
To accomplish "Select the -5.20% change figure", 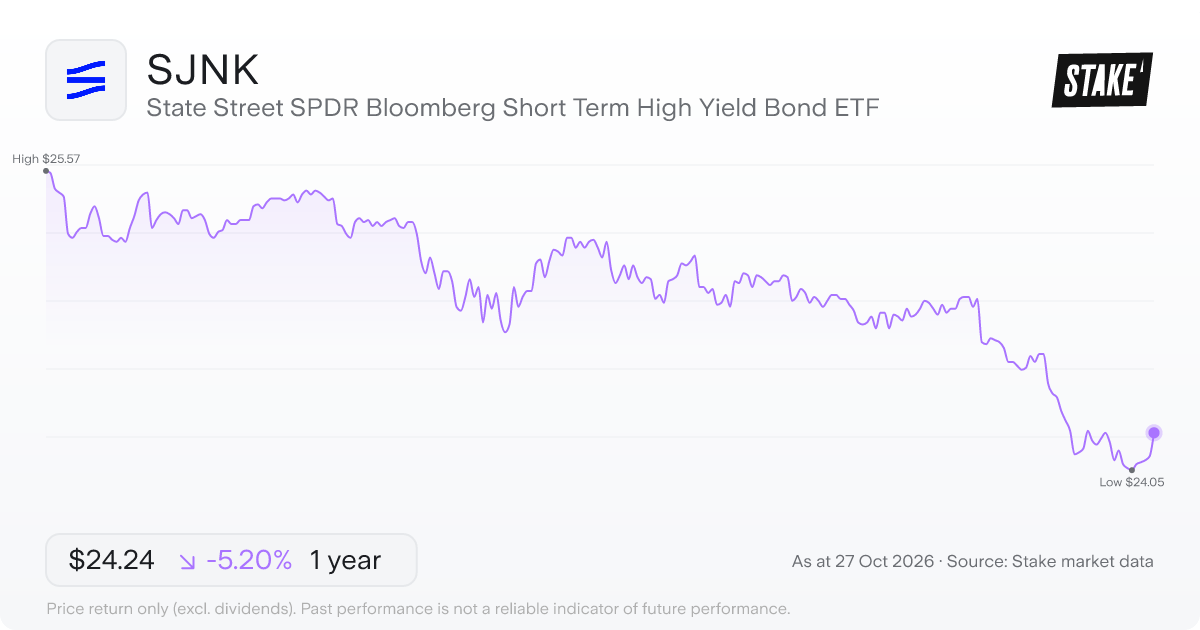I will click(249, 560).
